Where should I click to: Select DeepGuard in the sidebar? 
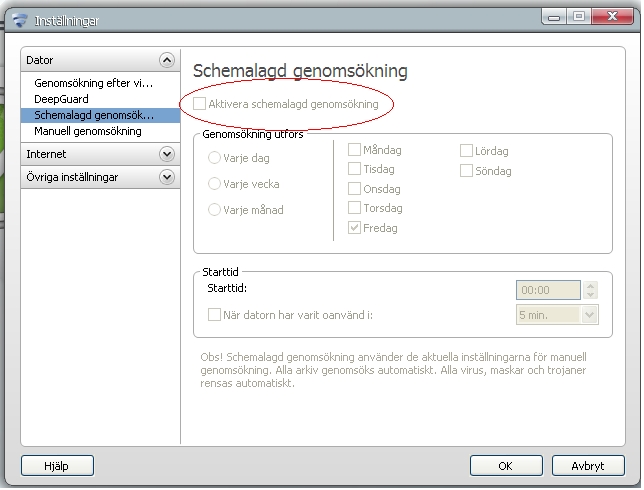(x=61, y=99)
